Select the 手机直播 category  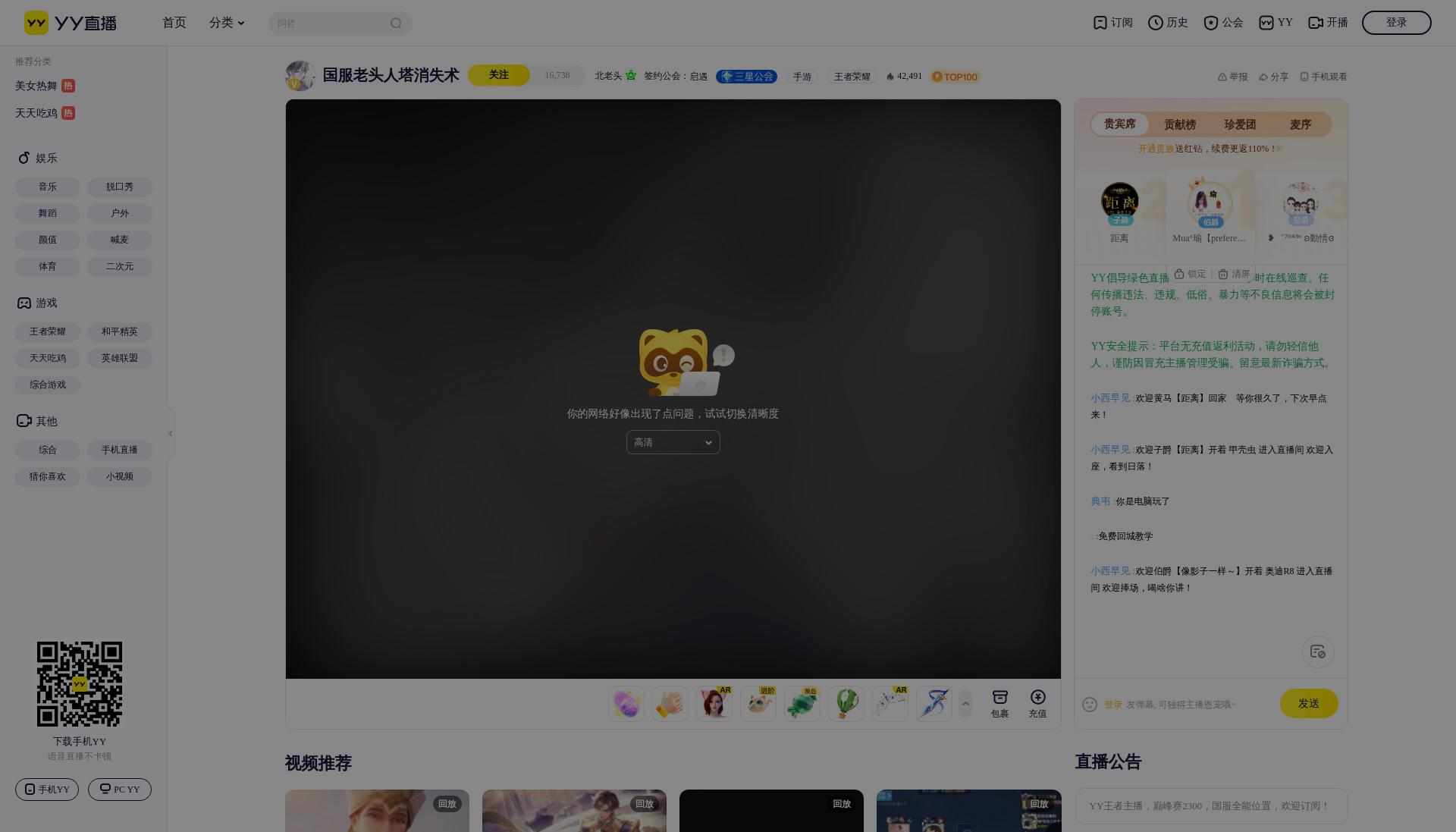point(120,450)
